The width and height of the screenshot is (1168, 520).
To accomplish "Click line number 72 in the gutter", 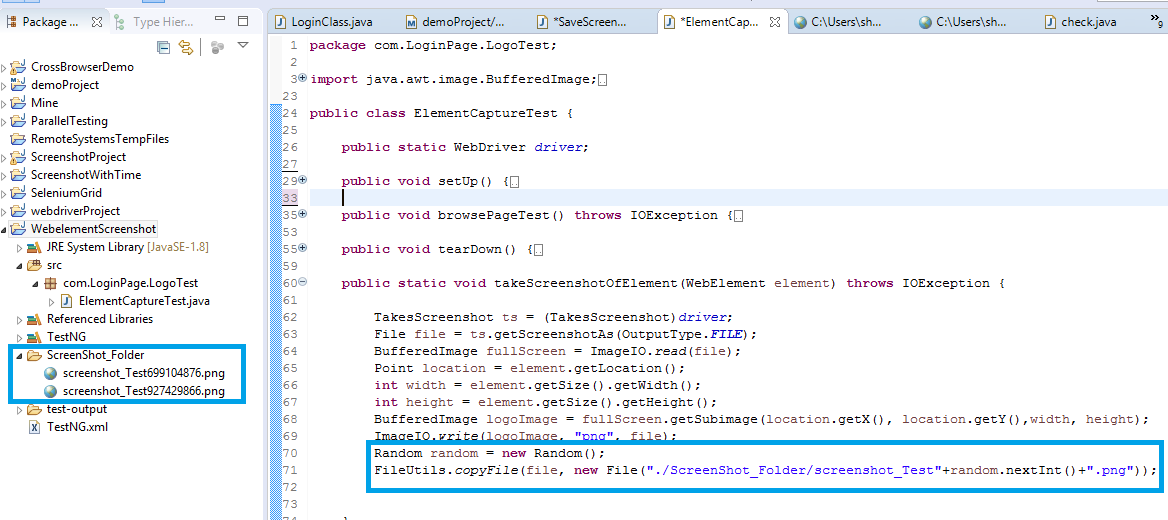I will (x=289, y=487).
